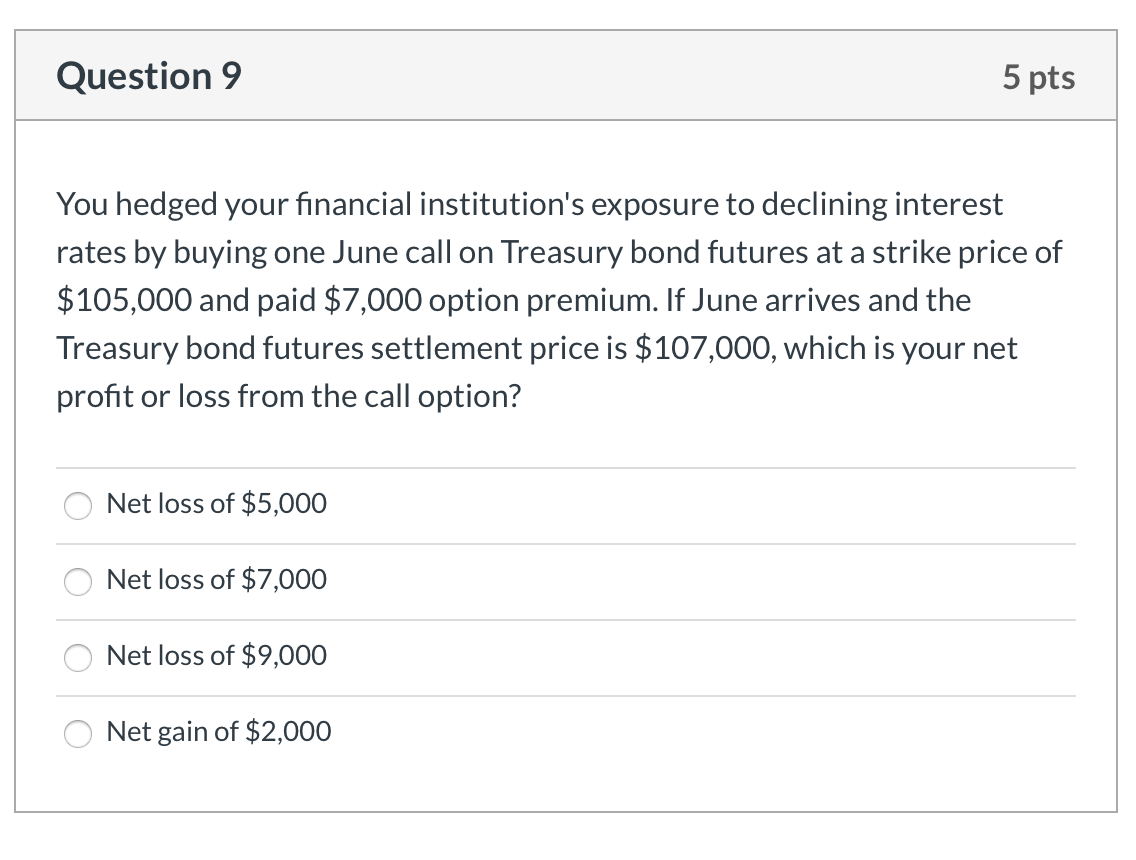Select the "Net loss of $5,000" radio button
The image size is (1136, 860).
[79, 505]
